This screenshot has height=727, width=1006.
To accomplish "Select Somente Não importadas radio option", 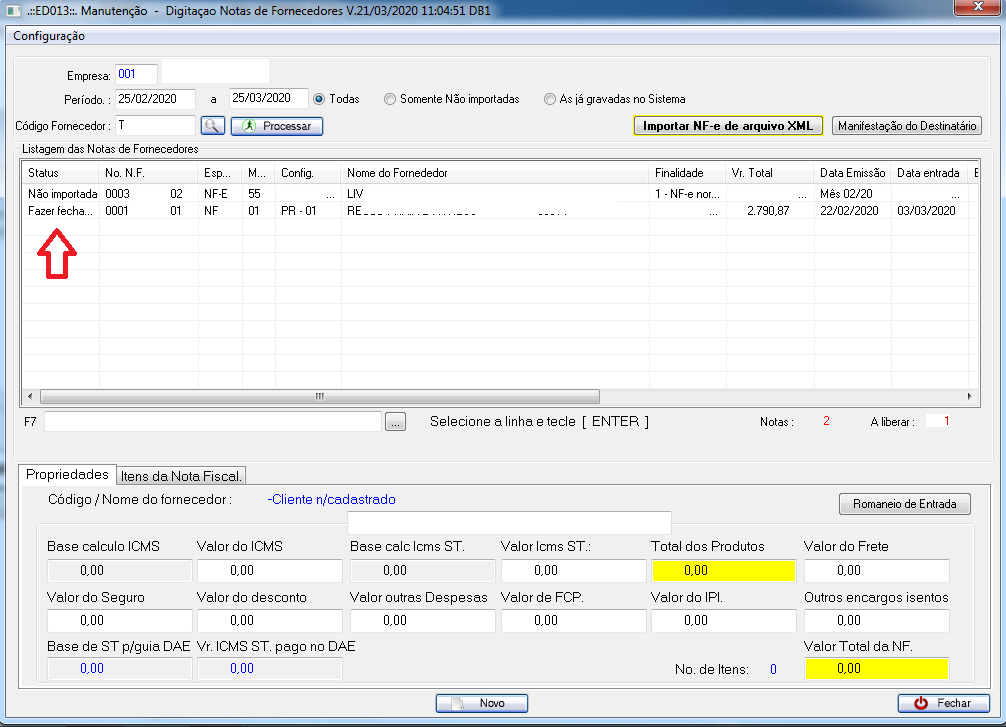I will 390,99.
